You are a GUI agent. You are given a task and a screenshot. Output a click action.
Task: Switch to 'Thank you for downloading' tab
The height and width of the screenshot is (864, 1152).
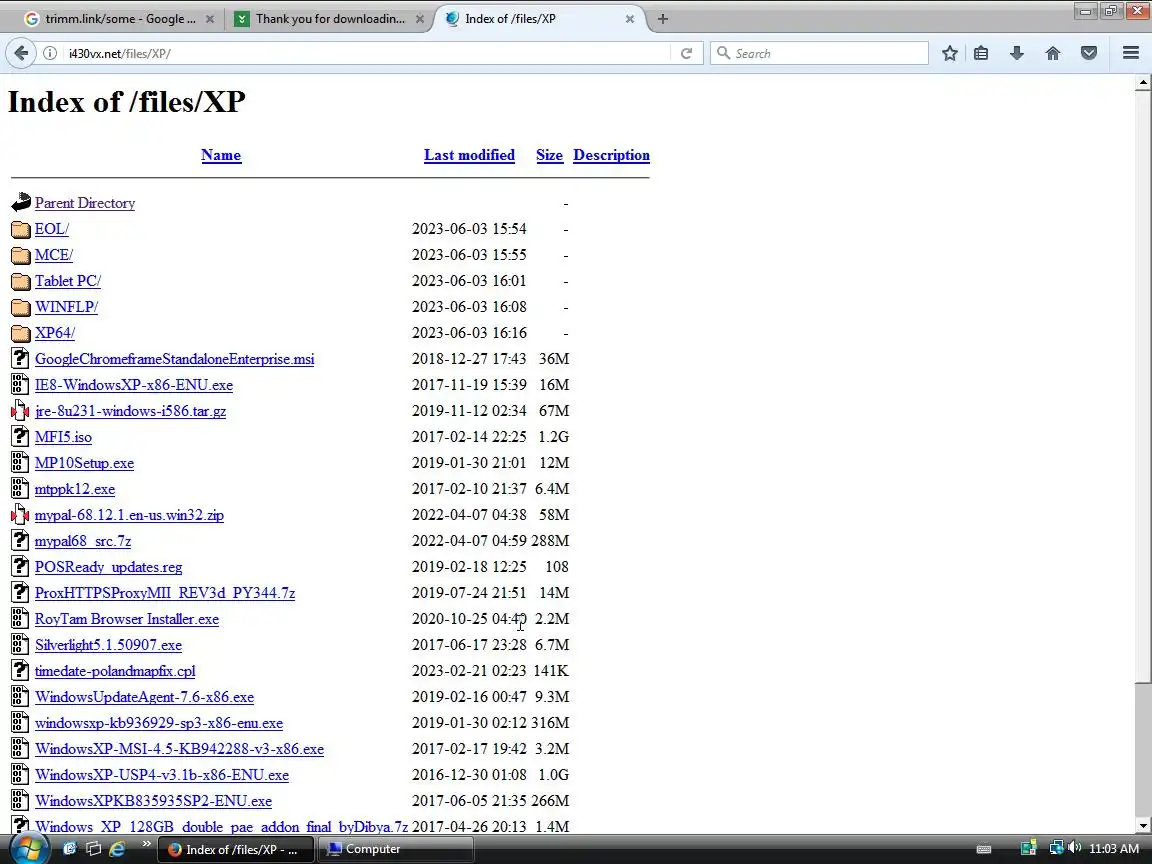(x=330, y=19)
